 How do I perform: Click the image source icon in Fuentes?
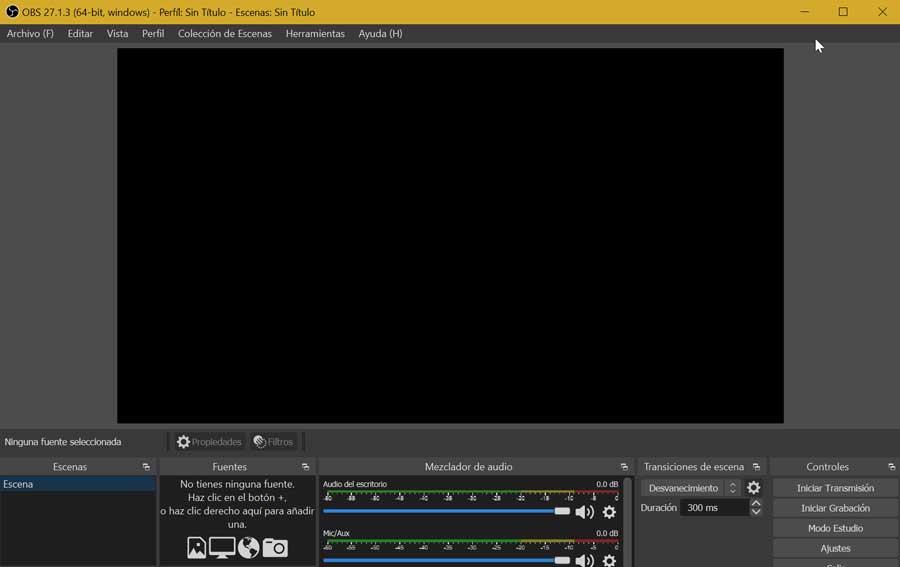pyautogui.click(x=196, y=548)
